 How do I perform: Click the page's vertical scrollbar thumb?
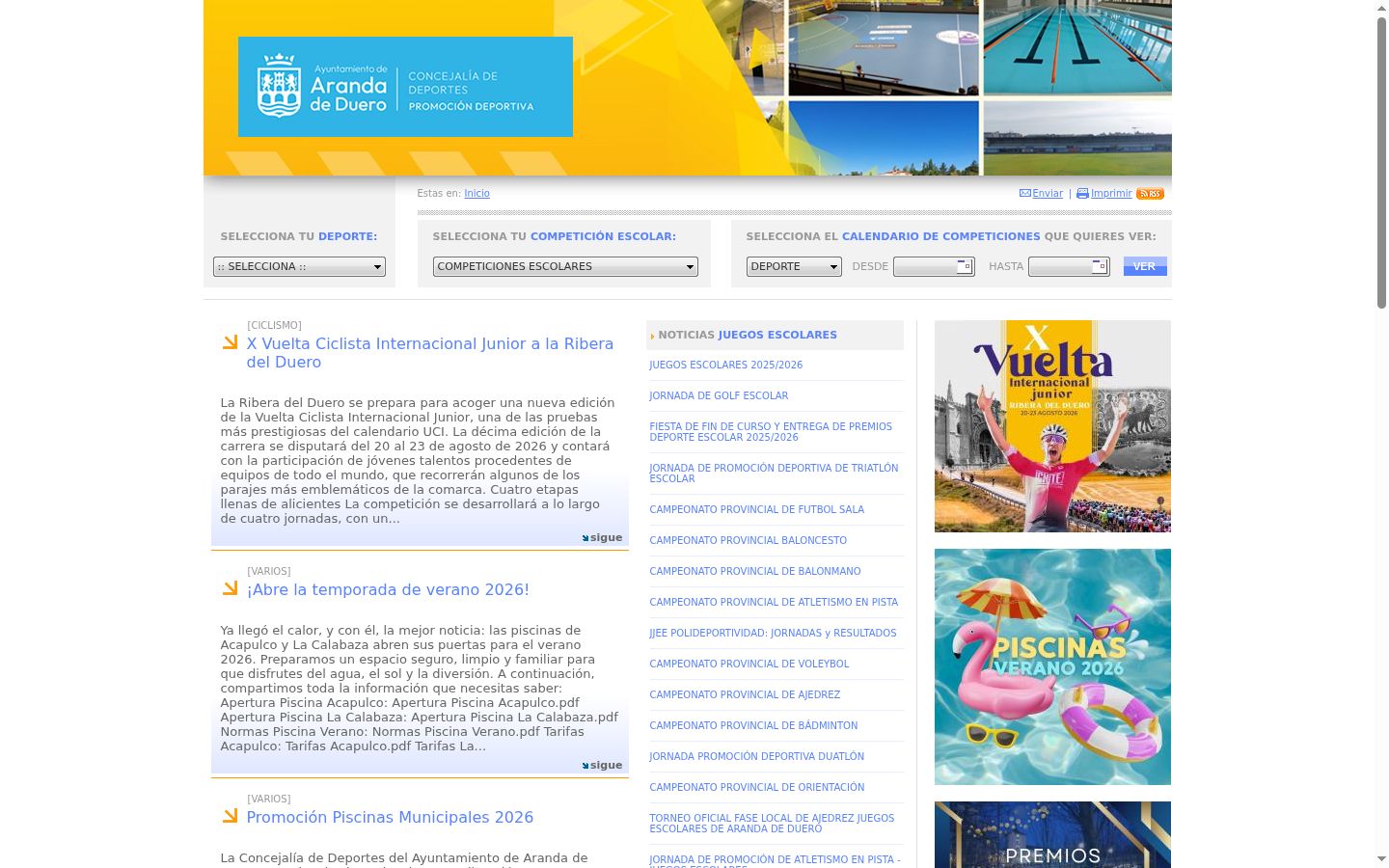1381,162
